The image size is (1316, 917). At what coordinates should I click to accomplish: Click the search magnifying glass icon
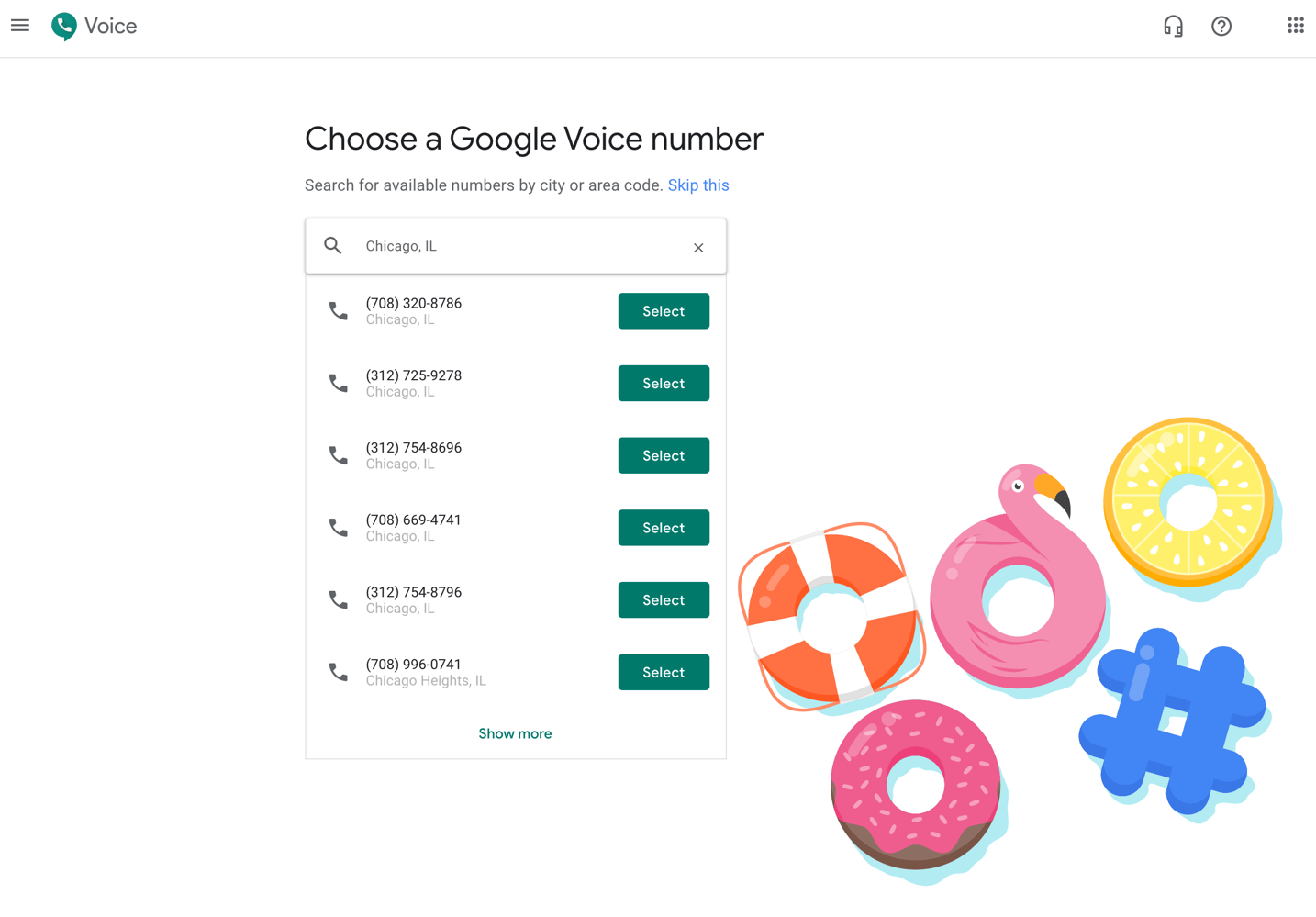click(x=332, y=245)
